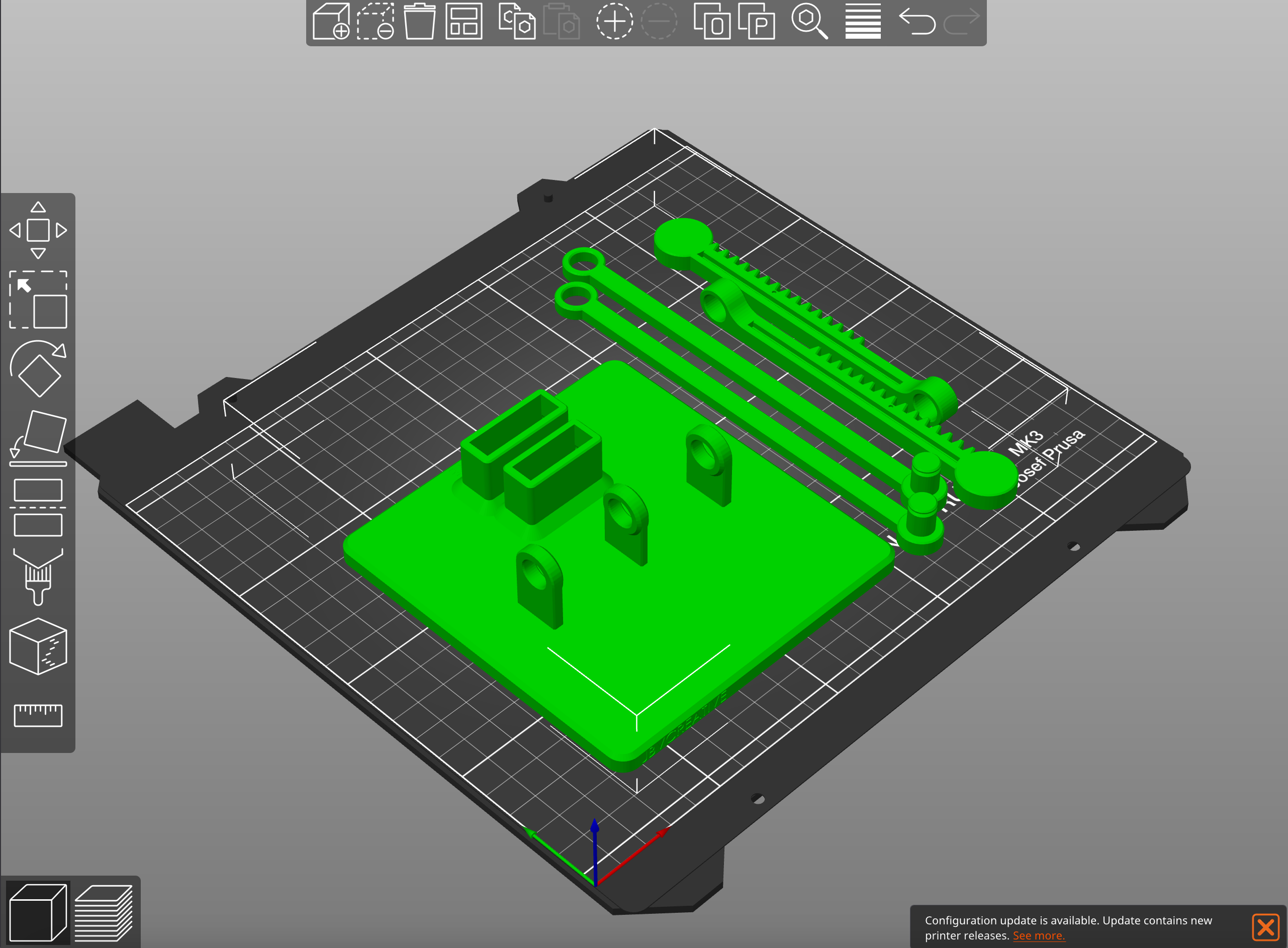Click Split to parts icon
Image resolution: width=1288 pixels, height=948 pixels.
(x=756, y=22)
